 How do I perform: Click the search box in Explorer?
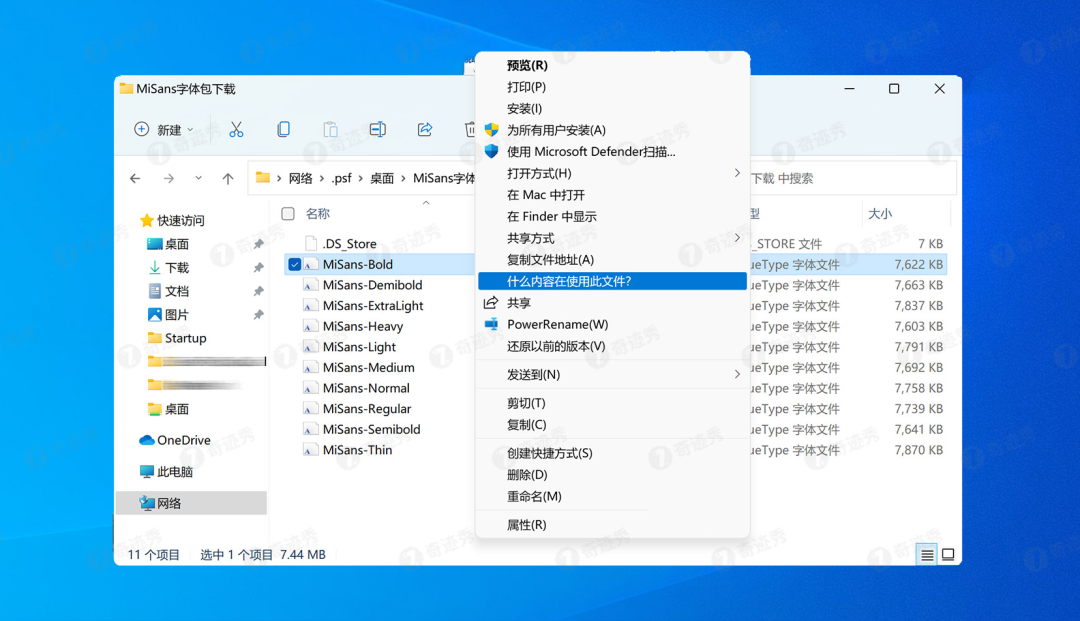click(853, 178)
